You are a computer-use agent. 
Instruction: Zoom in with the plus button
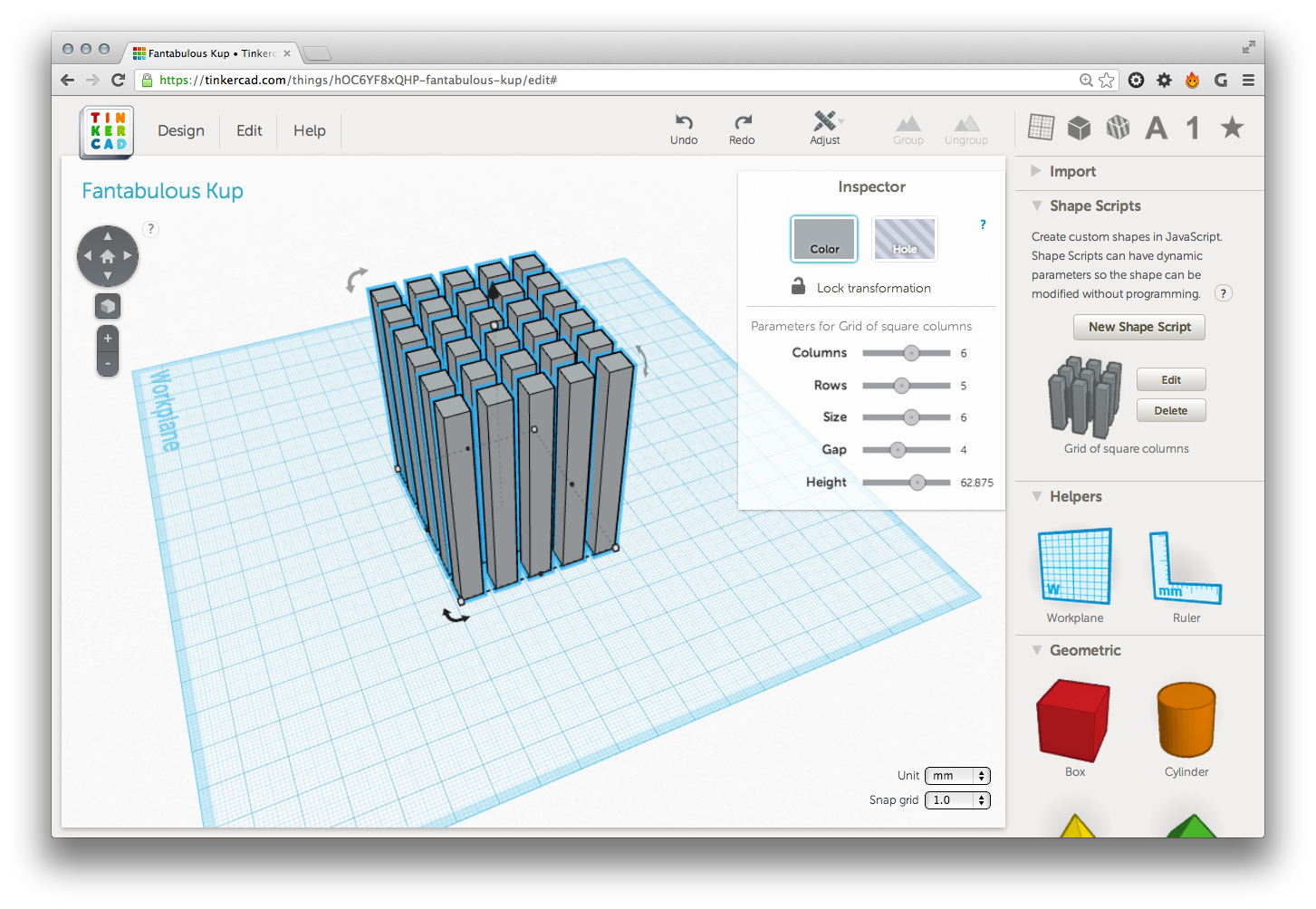108,339
